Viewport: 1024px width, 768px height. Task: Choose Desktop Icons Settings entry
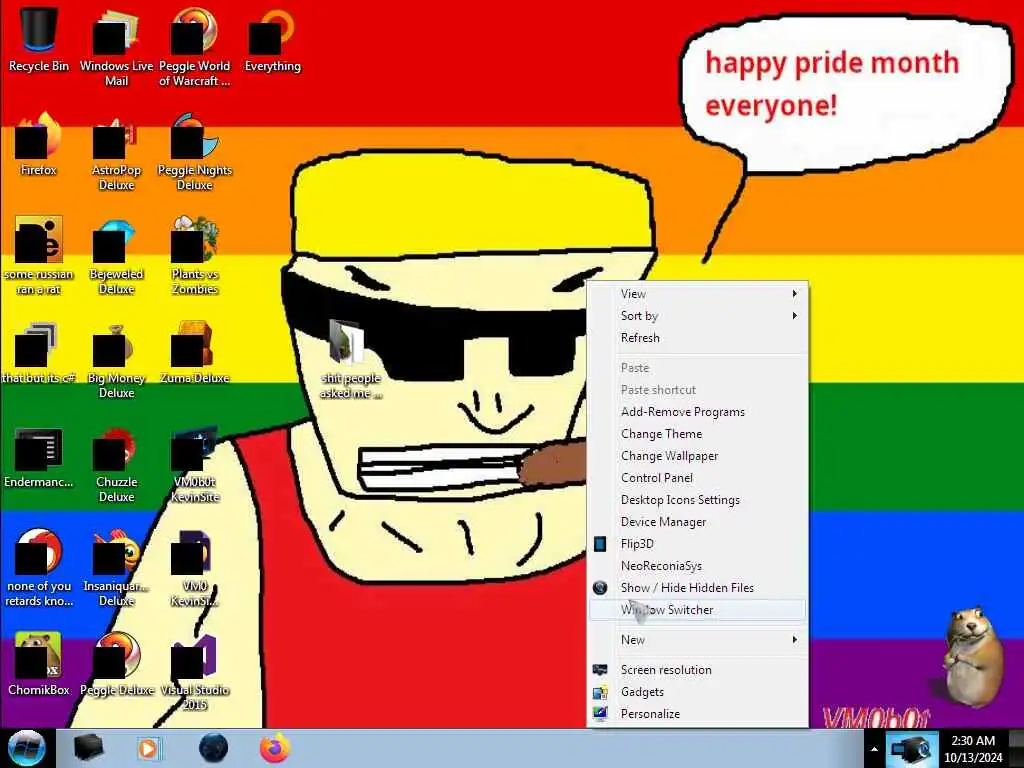point(698,500)
